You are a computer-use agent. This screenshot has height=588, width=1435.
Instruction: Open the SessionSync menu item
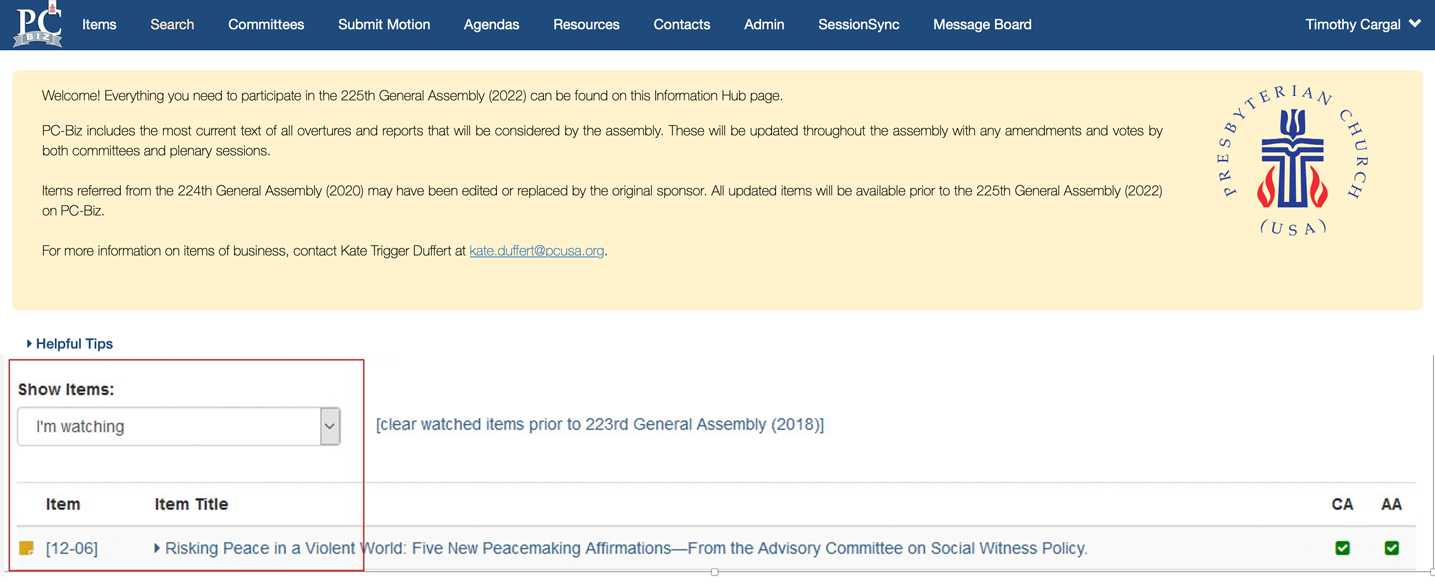(x=858, y=24)
